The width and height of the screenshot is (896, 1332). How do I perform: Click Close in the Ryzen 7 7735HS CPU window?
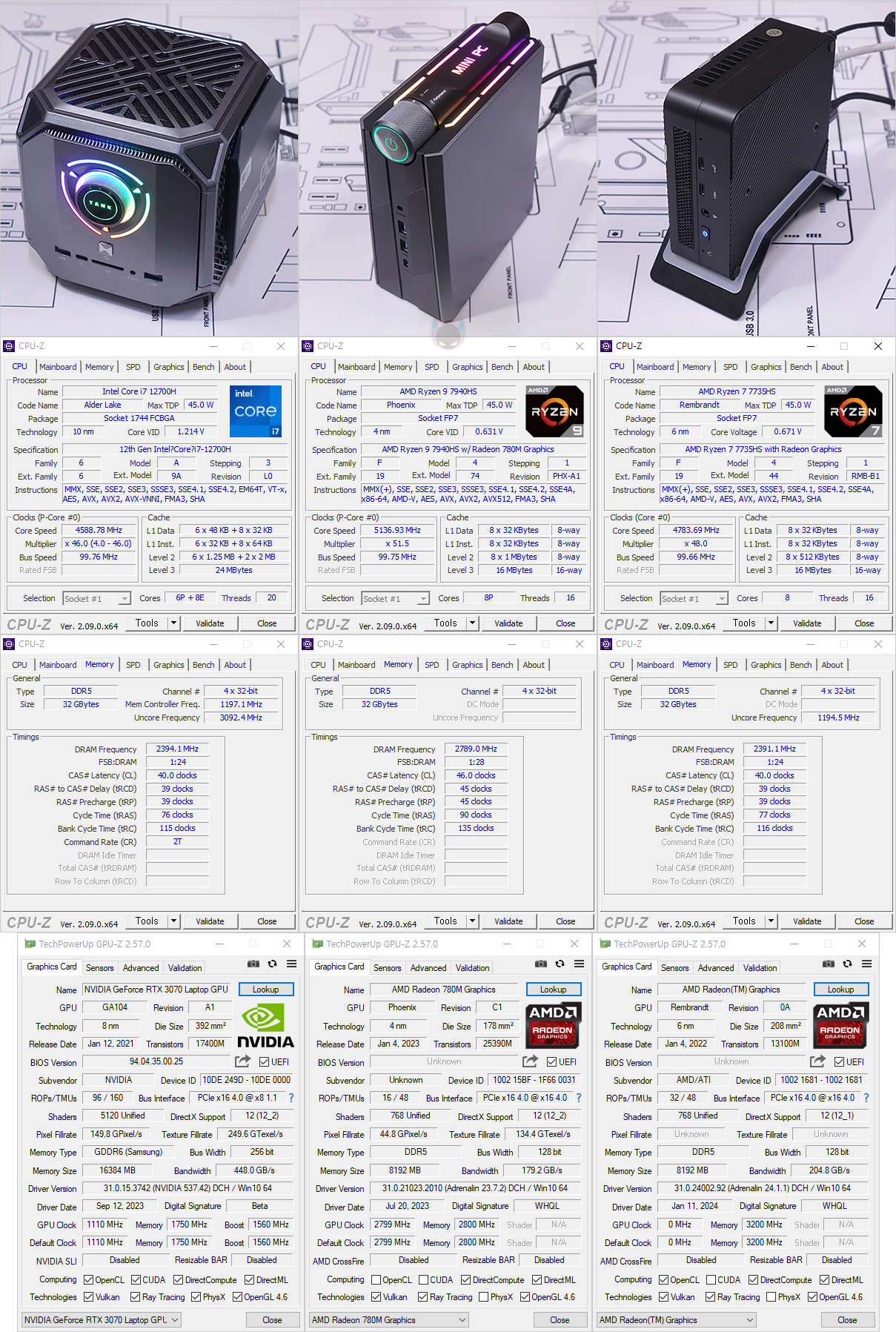point(864,623)
